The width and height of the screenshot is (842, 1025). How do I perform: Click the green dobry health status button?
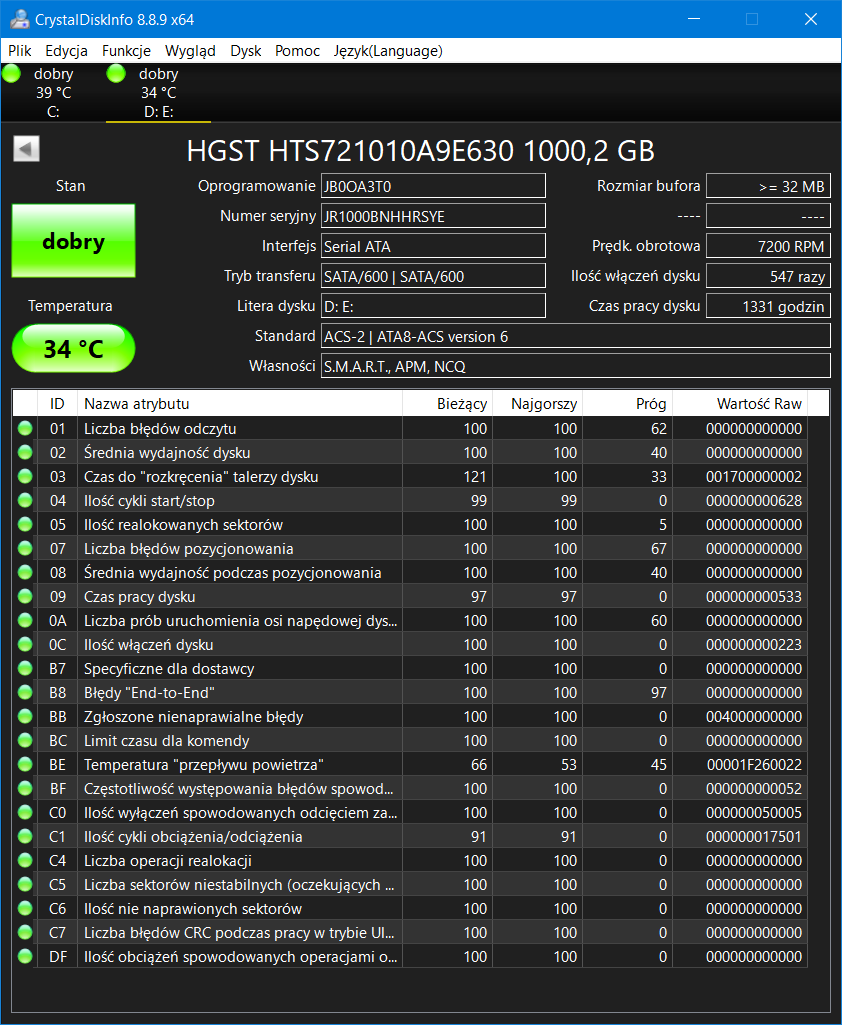[x=73, y=241]
